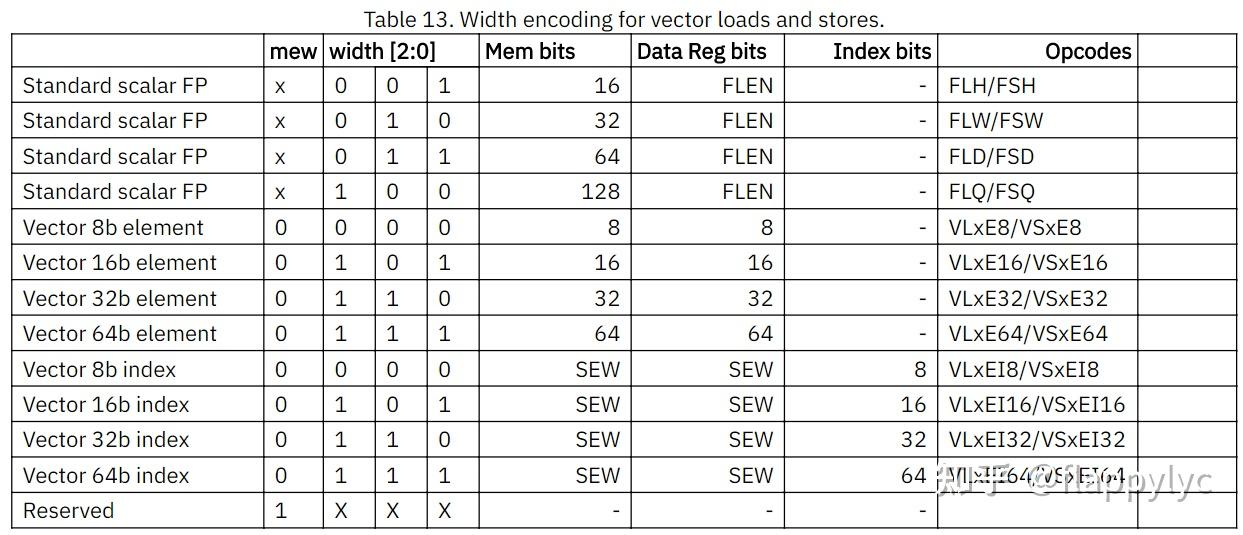Viewport: 1243px width, 535px height.
Task: Click the 128 Mem bits cell
Action: click(x=600, y=192)
